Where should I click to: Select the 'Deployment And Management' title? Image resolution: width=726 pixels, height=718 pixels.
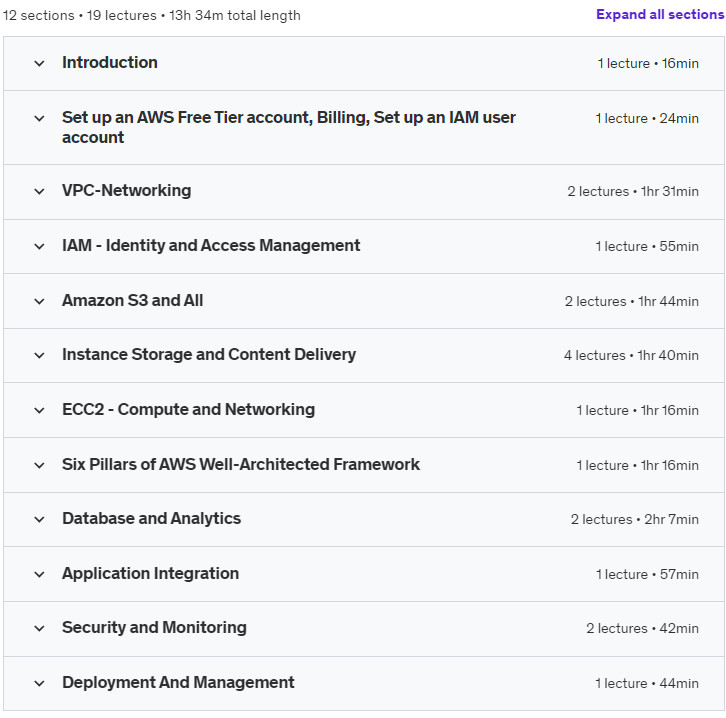178,682
